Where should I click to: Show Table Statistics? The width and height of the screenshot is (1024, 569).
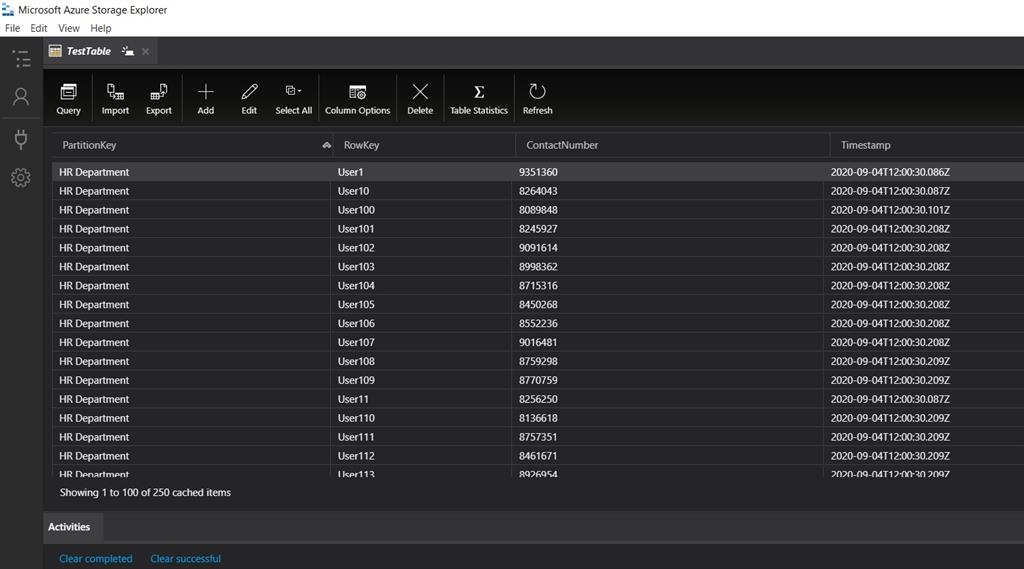(479, 99)
